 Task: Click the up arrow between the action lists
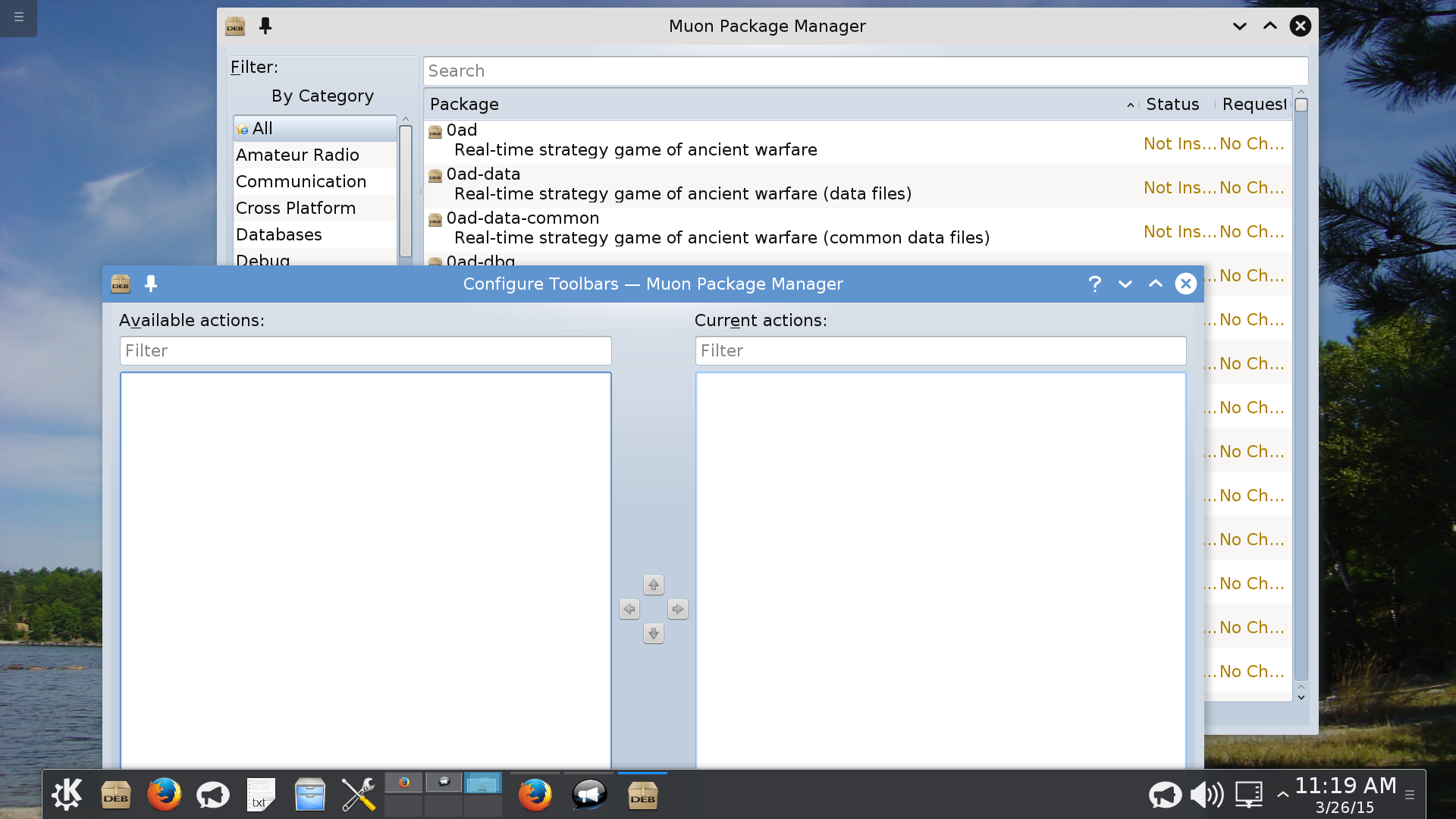[x=654, y=585]
